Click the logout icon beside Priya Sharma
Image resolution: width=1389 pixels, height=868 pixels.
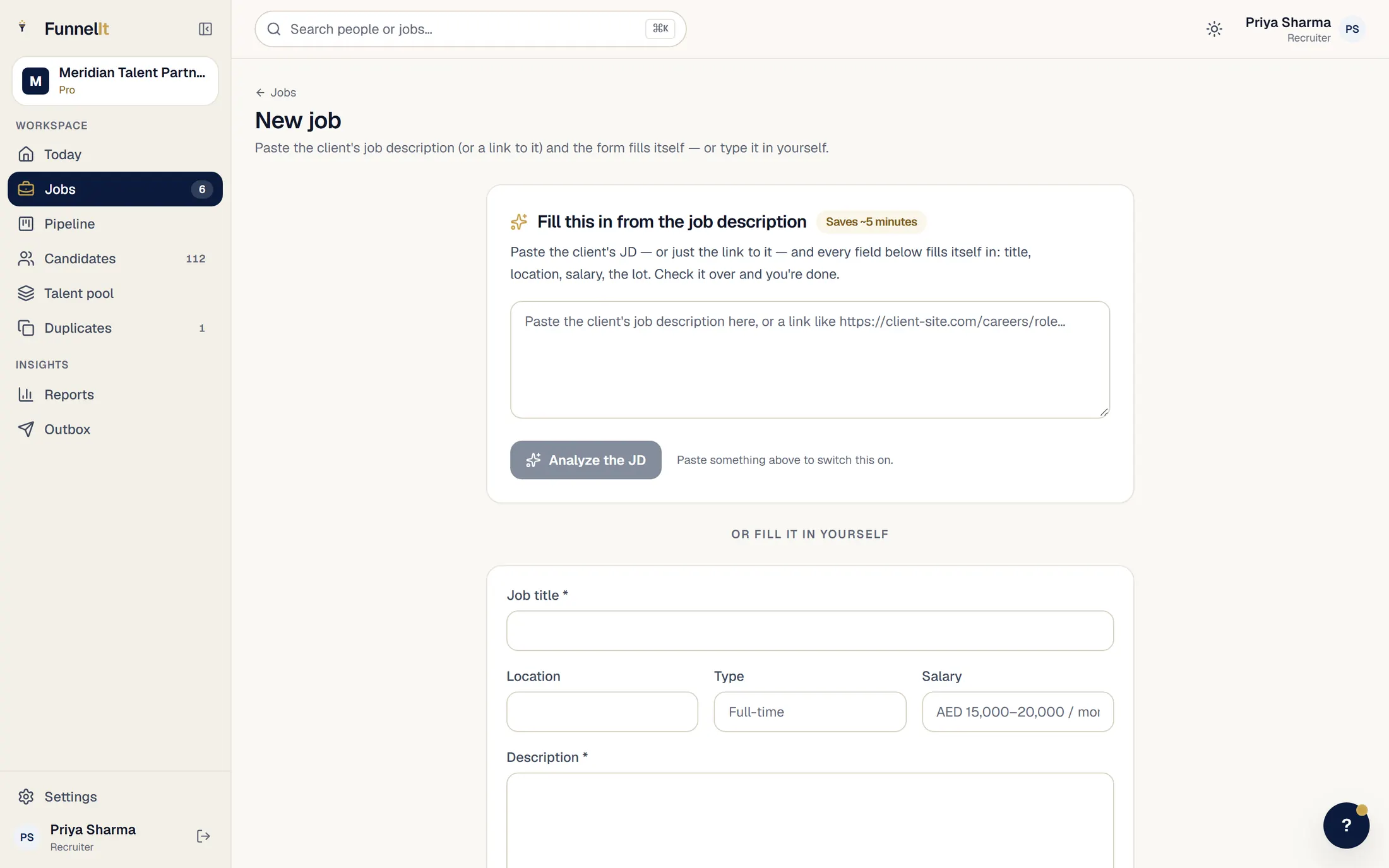click(x=203, y=836)
